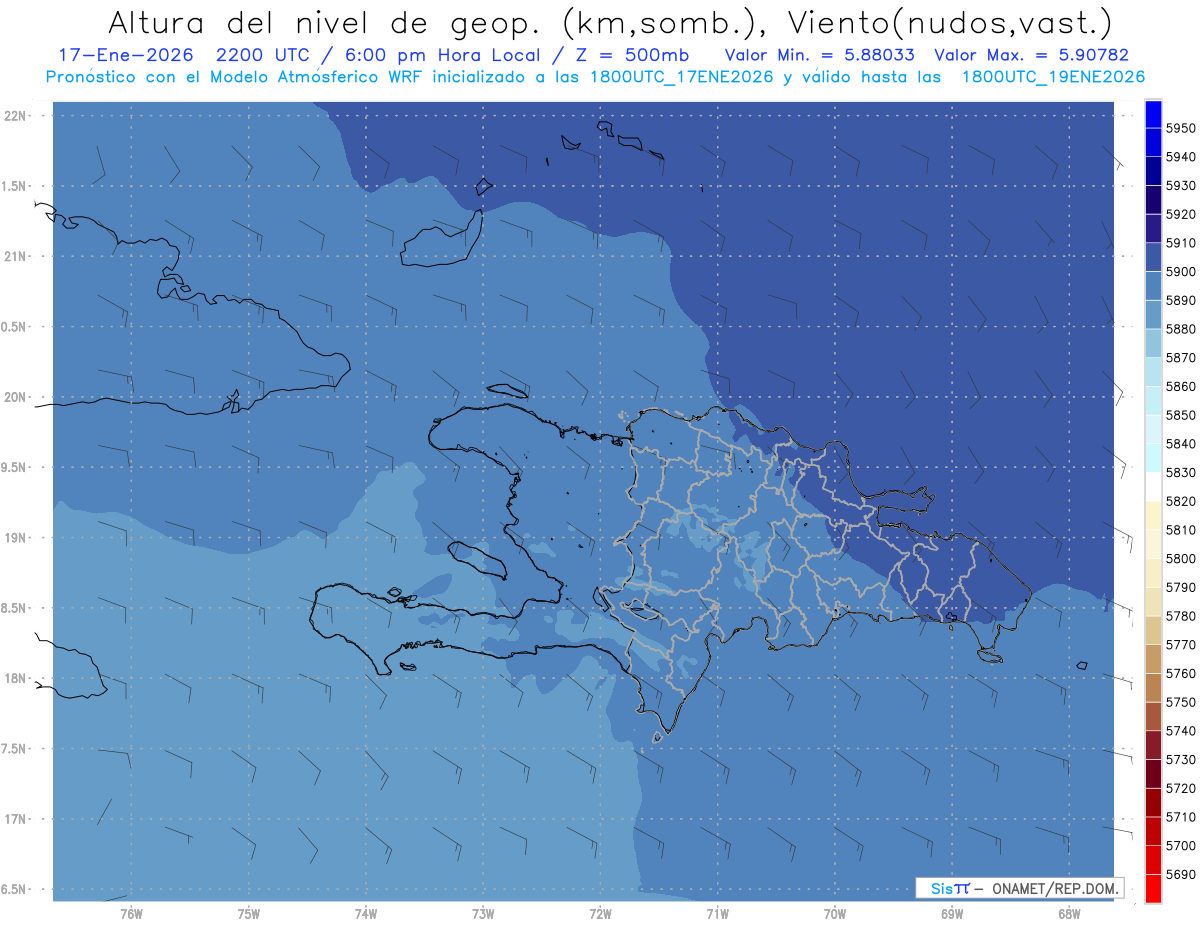
Task: Click the 5710 colorbar value
Action: (1180, 817)
